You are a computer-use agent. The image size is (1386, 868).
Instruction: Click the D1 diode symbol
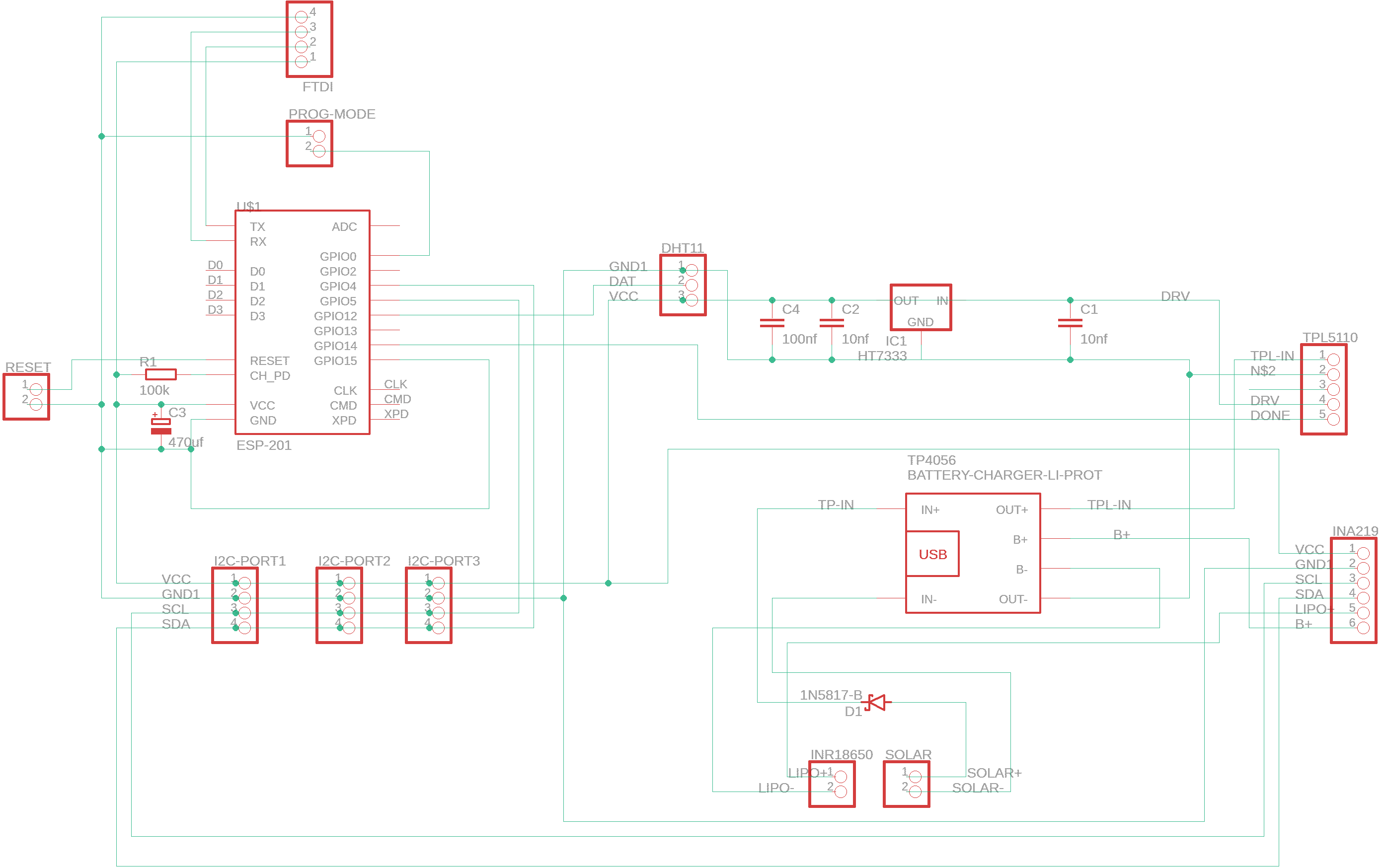(876, 702)
